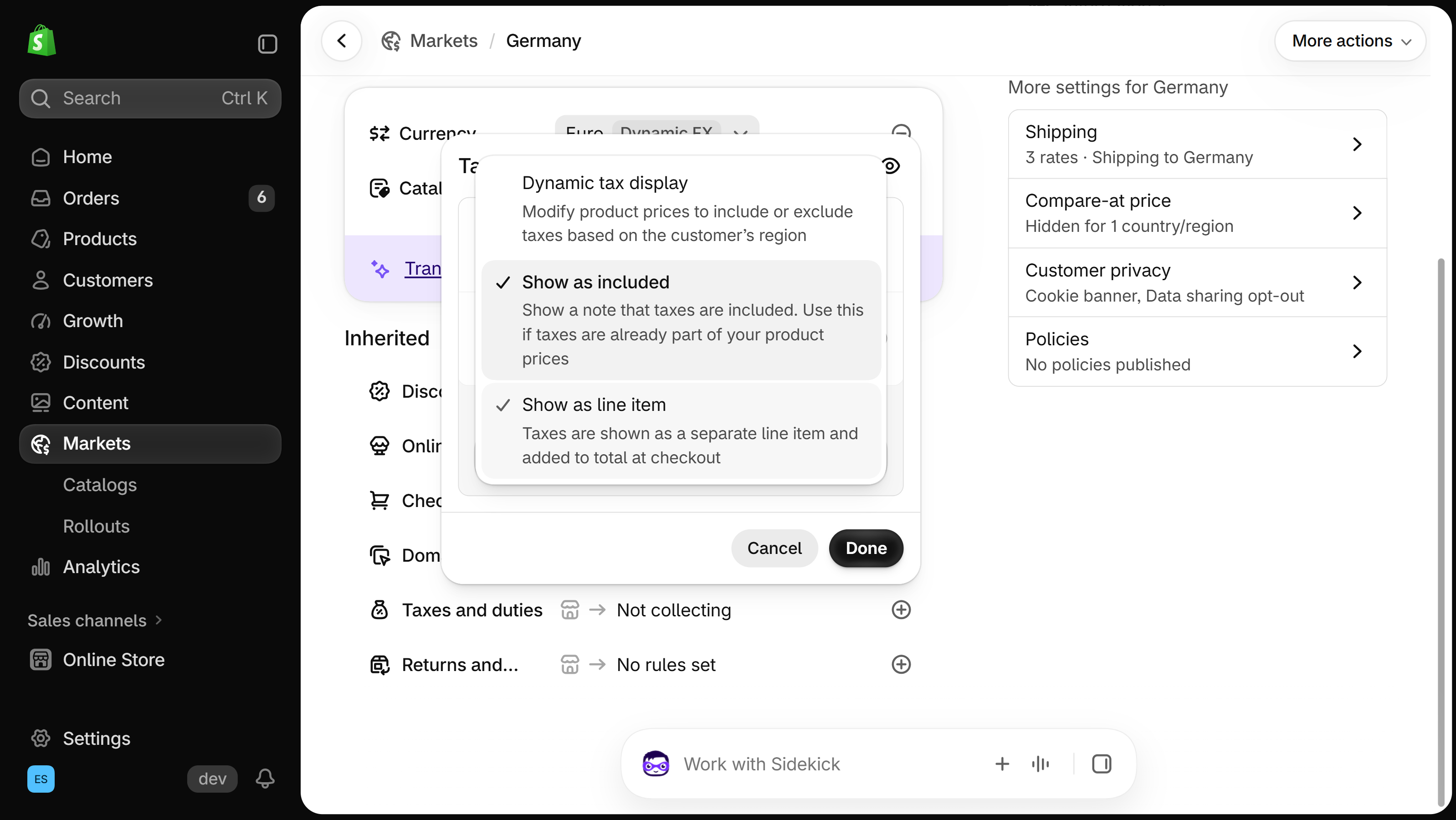
Task: Select the Show as line item option
Action: (681, 430)
